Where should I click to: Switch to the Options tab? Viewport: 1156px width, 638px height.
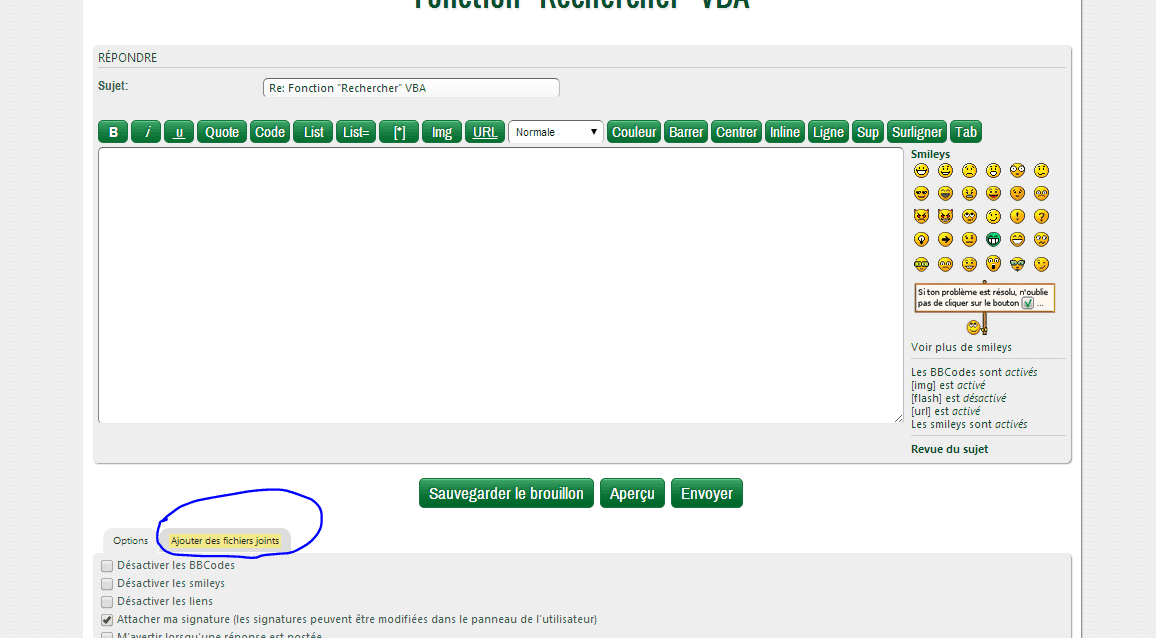130,541
